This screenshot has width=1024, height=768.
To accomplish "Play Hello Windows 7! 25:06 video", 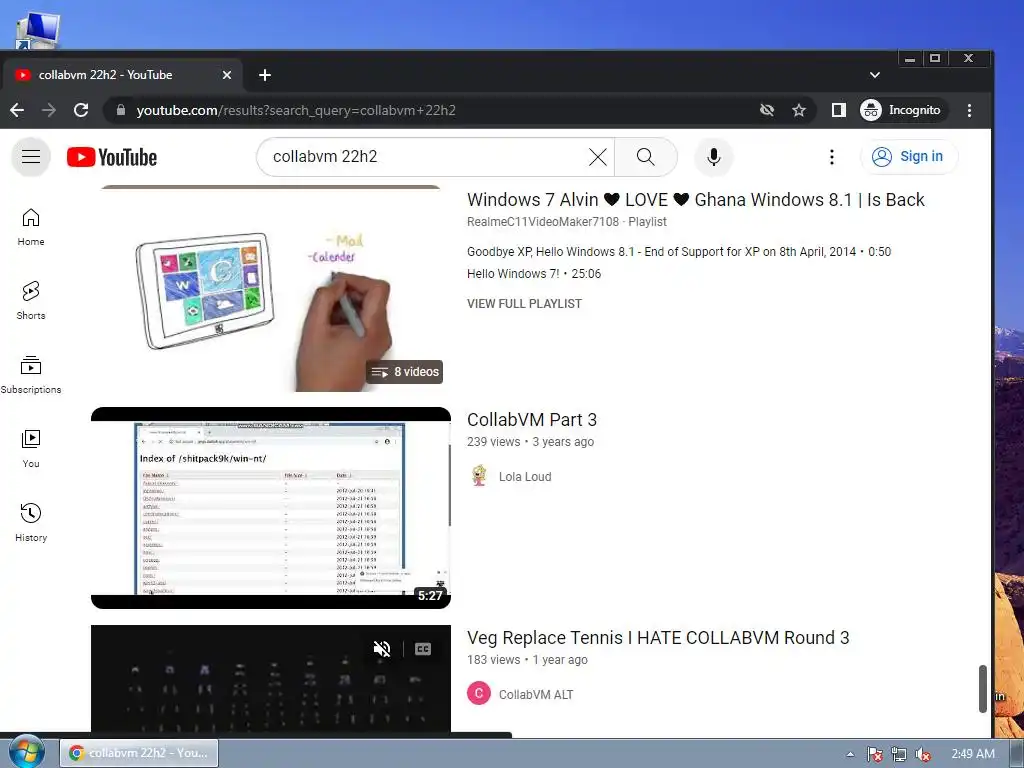I will click(x=534, y=274).
